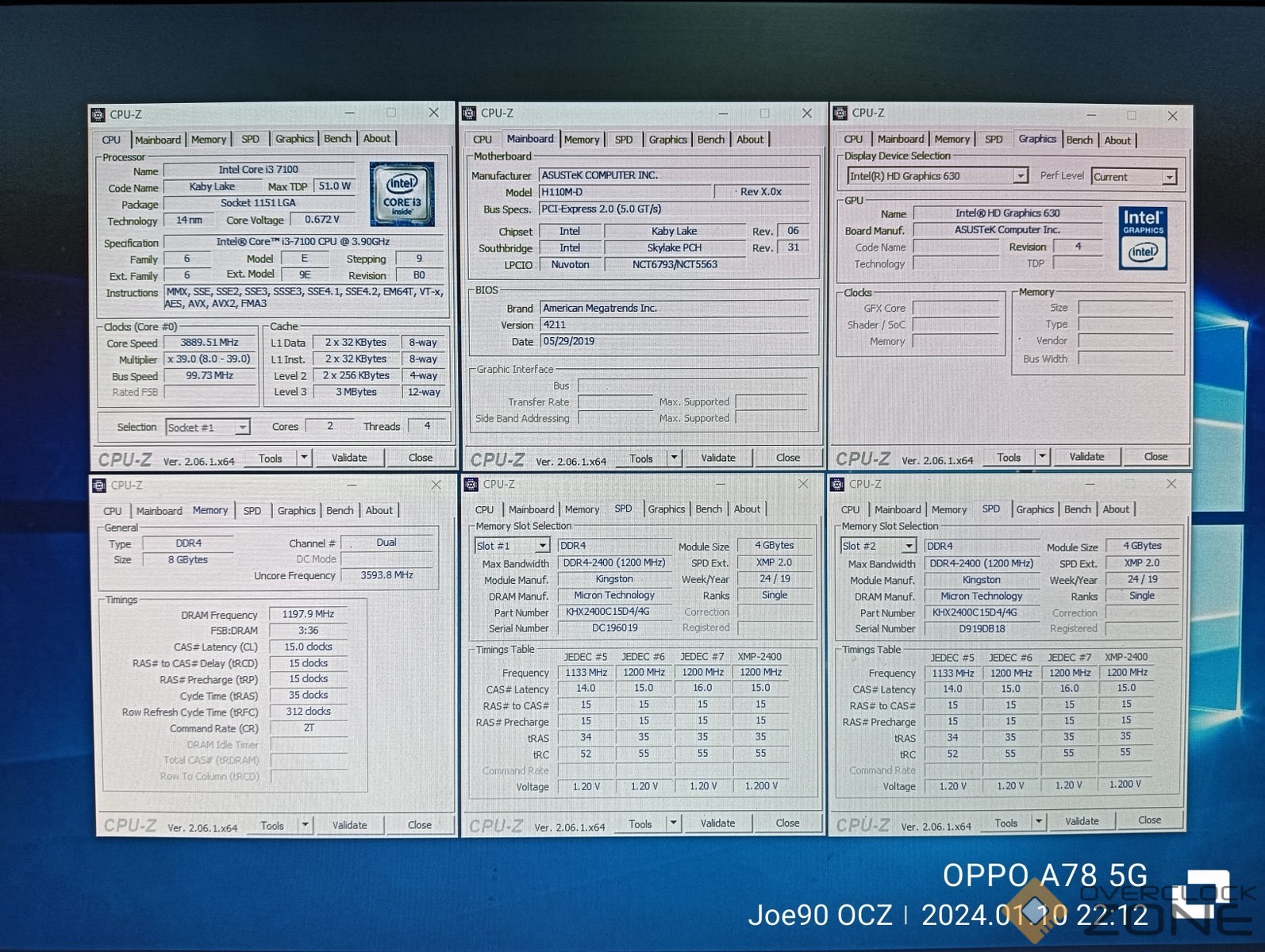
Task: Expand the Tools arrow in the Slot #2 SPD window
Action: [x=1039, y=822]
